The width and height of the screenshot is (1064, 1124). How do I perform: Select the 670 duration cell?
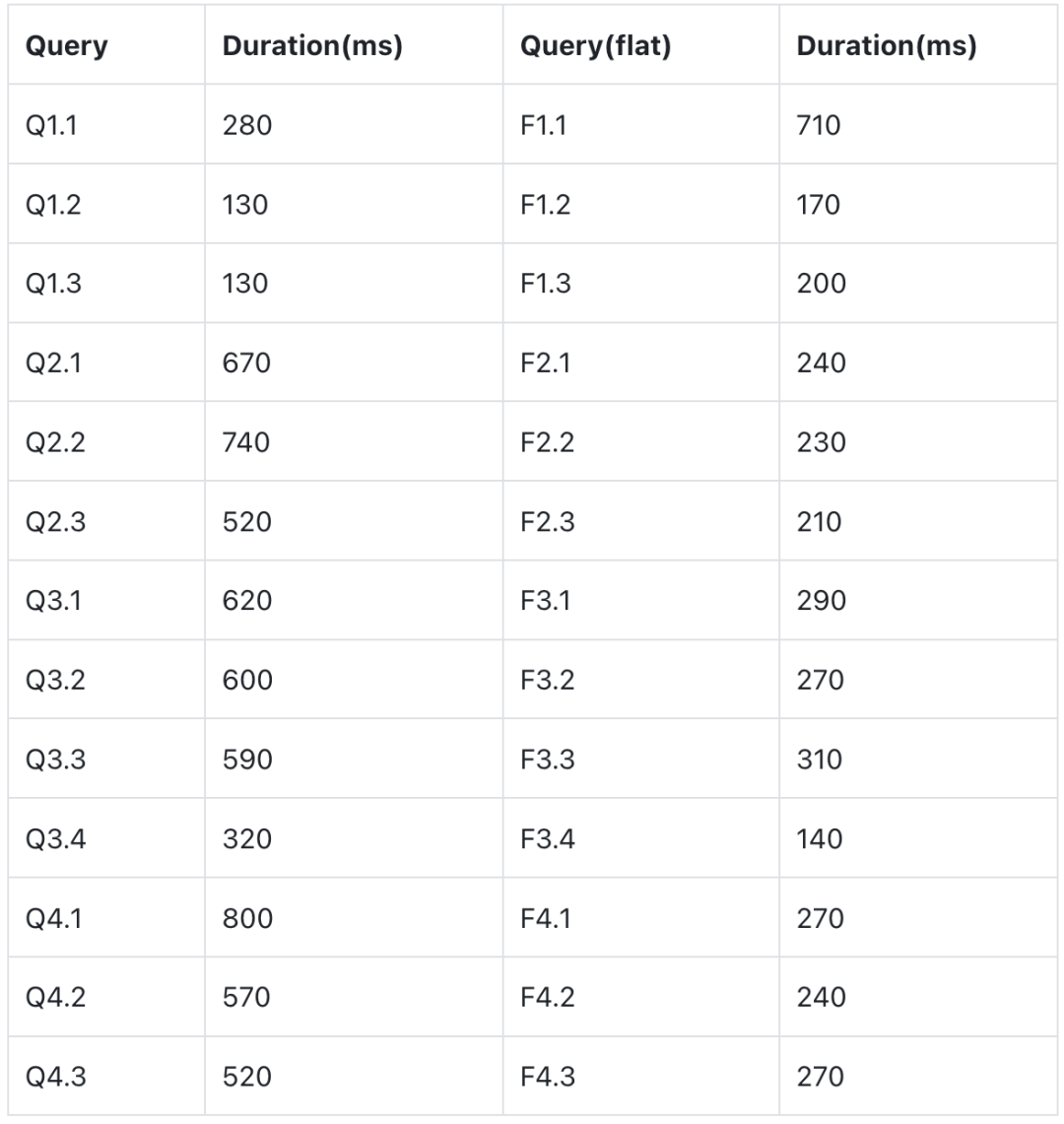pyautogui.click(x=246, y=364)
